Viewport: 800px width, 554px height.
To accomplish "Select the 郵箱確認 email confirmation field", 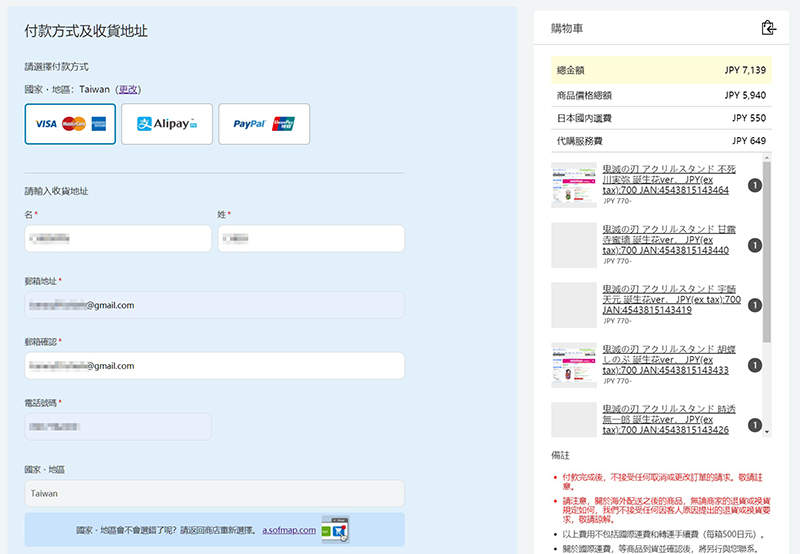I will coord(214,366).
